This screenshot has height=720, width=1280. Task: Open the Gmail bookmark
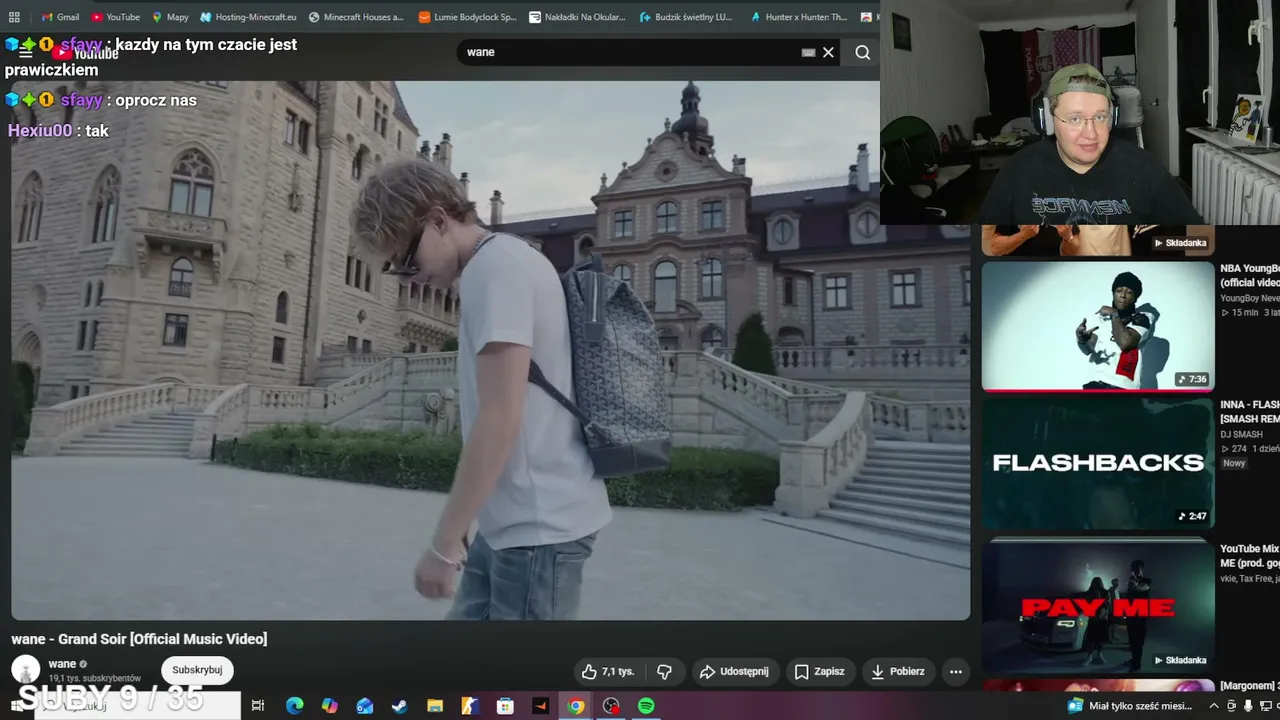pyautogui.click(x=60, y=17)
